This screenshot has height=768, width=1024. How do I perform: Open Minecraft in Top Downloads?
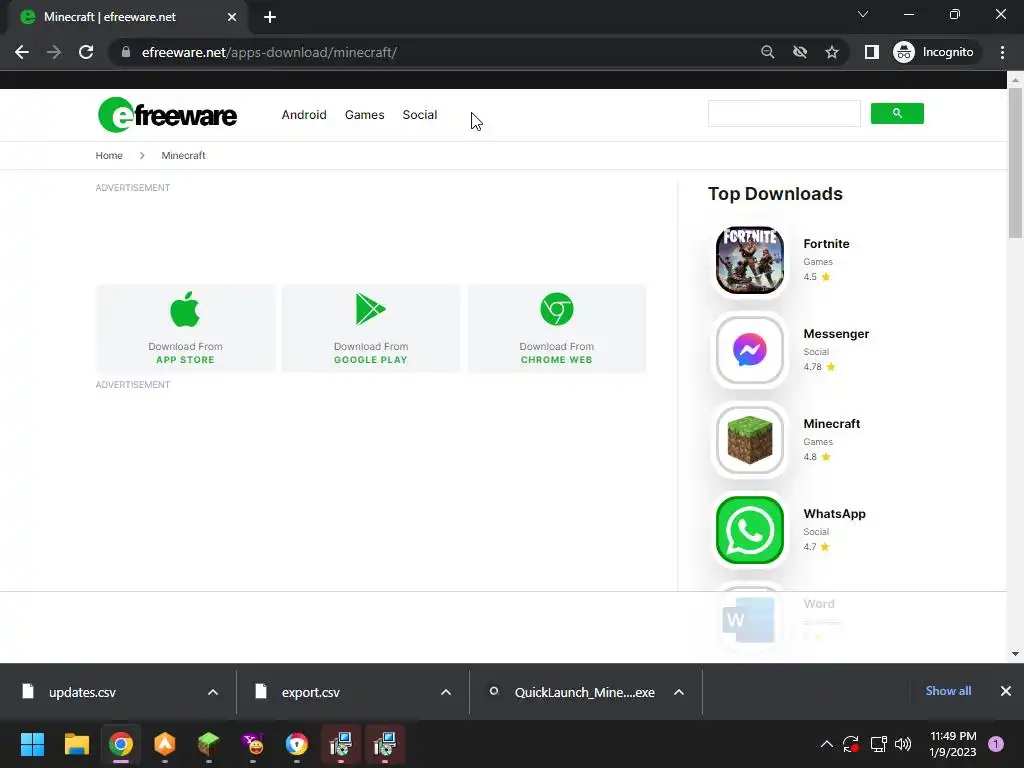[831, 424]
